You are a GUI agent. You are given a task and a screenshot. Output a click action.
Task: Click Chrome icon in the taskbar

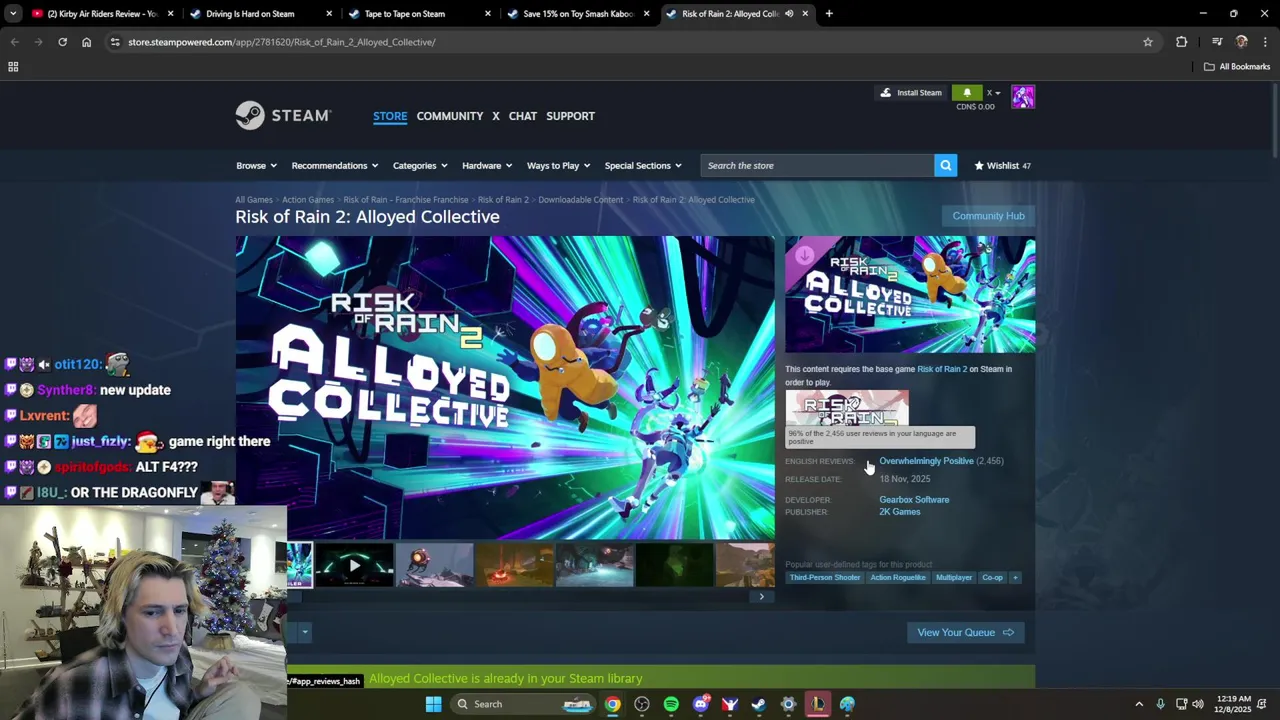(x=612, y=704)
